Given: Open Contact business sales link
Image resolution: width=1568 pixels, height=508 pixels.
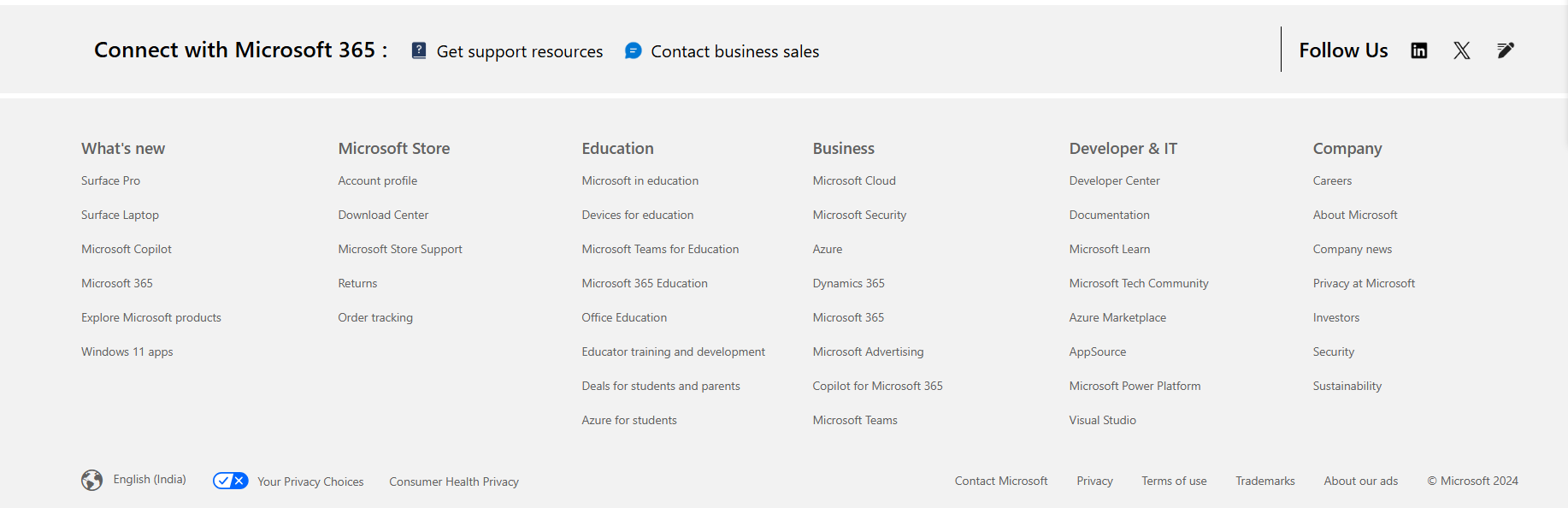Looking at the screenshot, I should coord(734,51).
